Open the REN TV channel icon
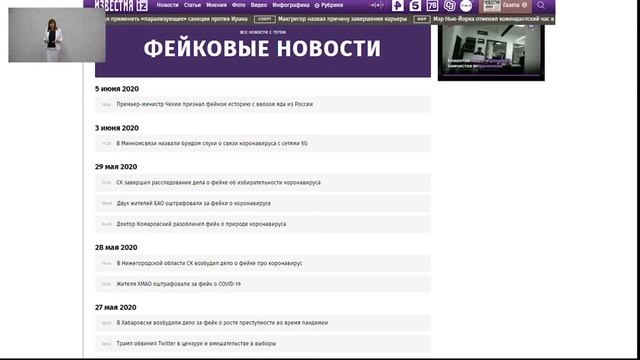640x360 pixels. pyautogui.click(x=398, y=5)
